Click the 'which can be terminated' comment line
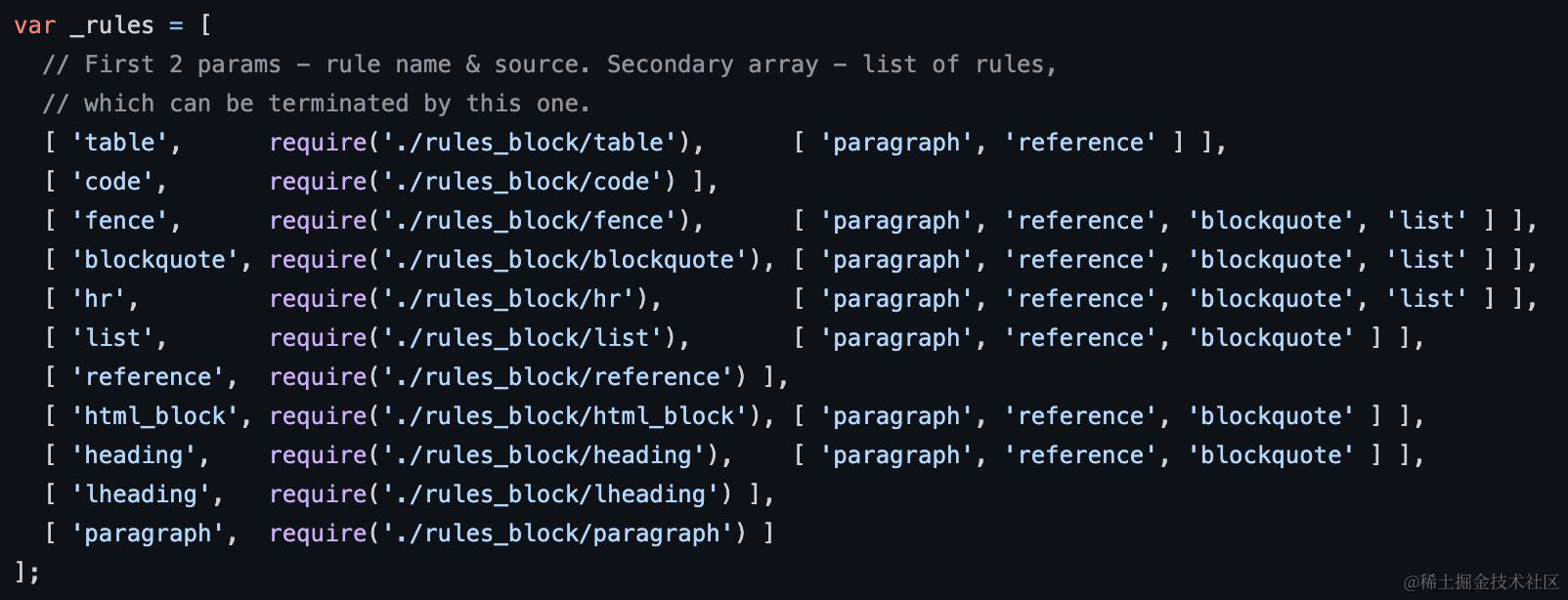The width and height of the screenshot is (1568, 600). point(317,104)
